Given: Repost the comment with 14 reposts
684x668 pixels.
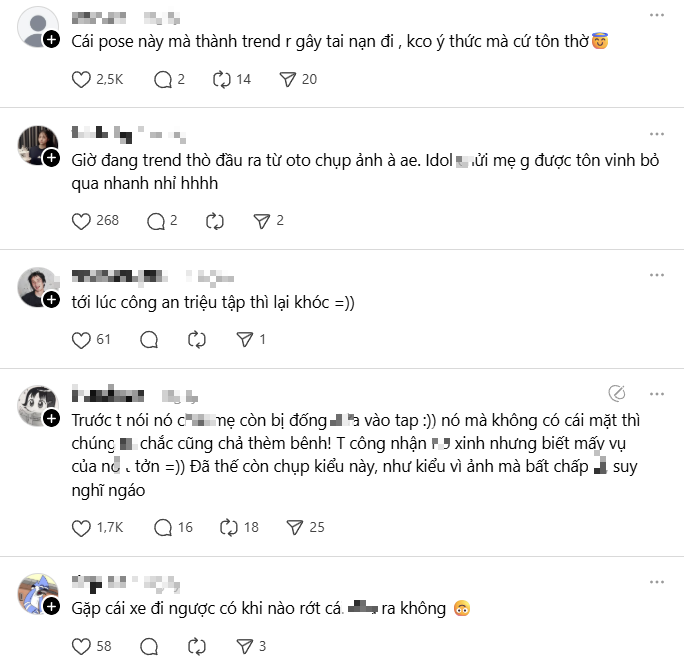Looking at the screenshot, I should click(x=224, y=79).
